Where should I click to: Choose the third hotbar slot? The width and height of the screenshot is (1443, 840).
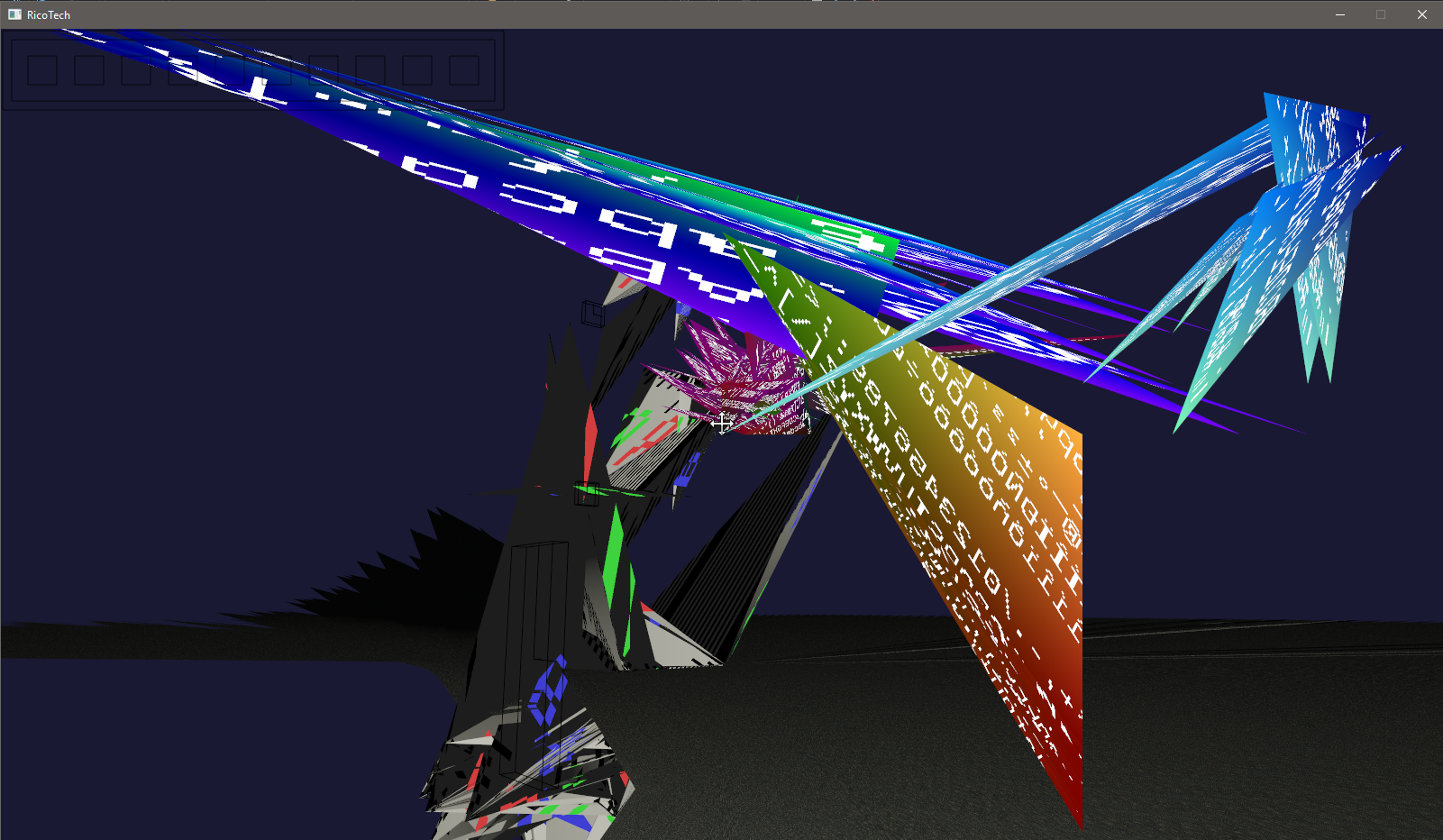click(136, 70)
